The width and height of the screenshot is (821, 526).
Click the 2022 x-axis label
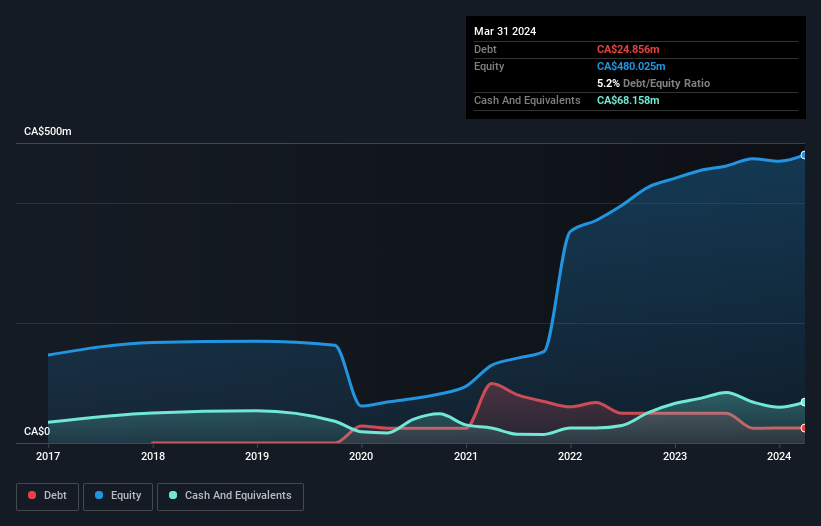tap(570, 456)
